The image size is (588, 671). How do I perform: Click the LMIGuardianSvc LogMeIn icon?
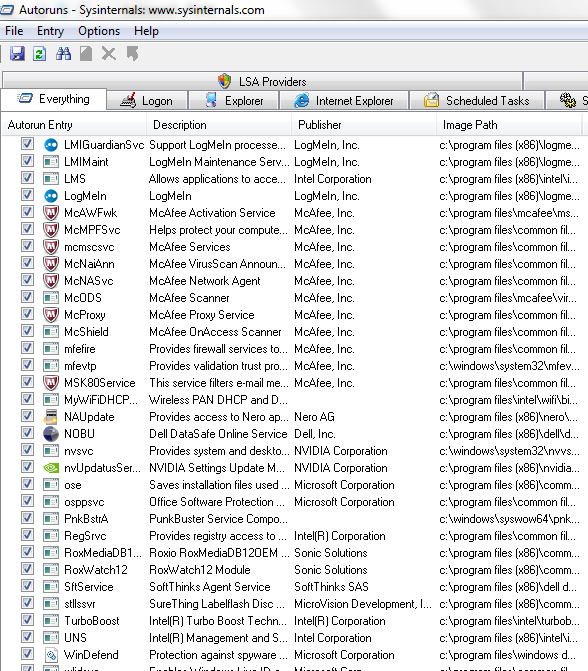pyautogui.click(x=51, y=145)
